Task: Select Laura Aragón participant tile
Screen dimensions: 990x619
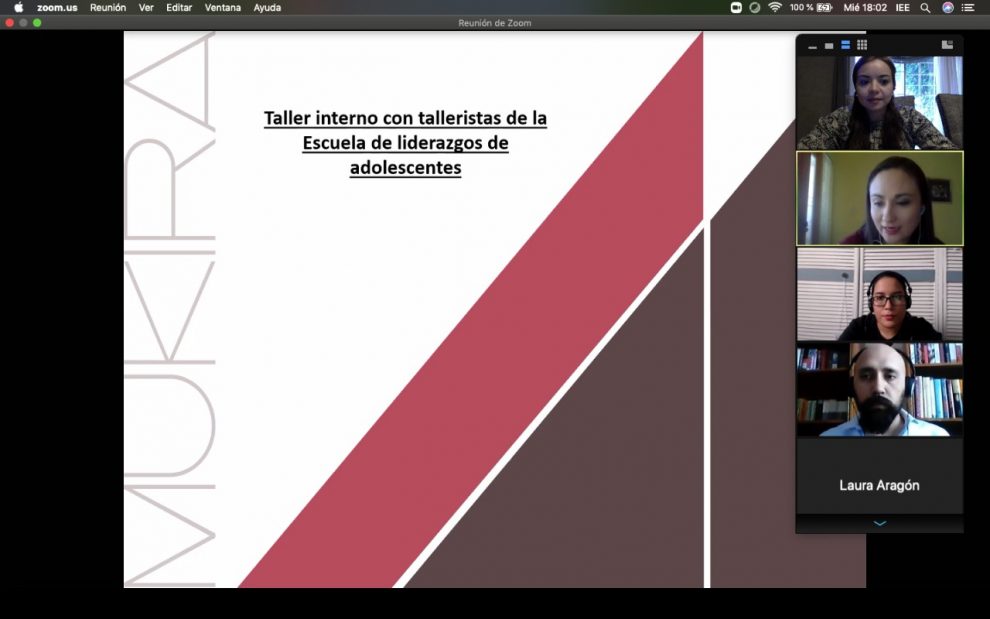Action: point(879,485)
